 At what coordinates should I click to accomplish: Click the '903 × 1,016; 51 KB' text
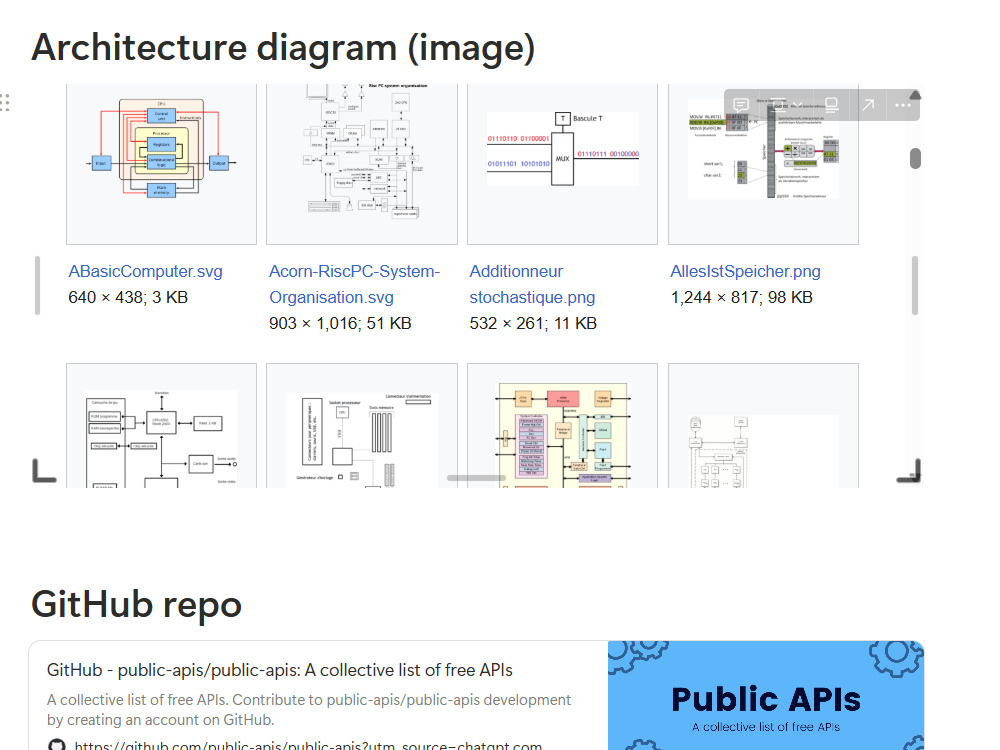pos(340,324)
